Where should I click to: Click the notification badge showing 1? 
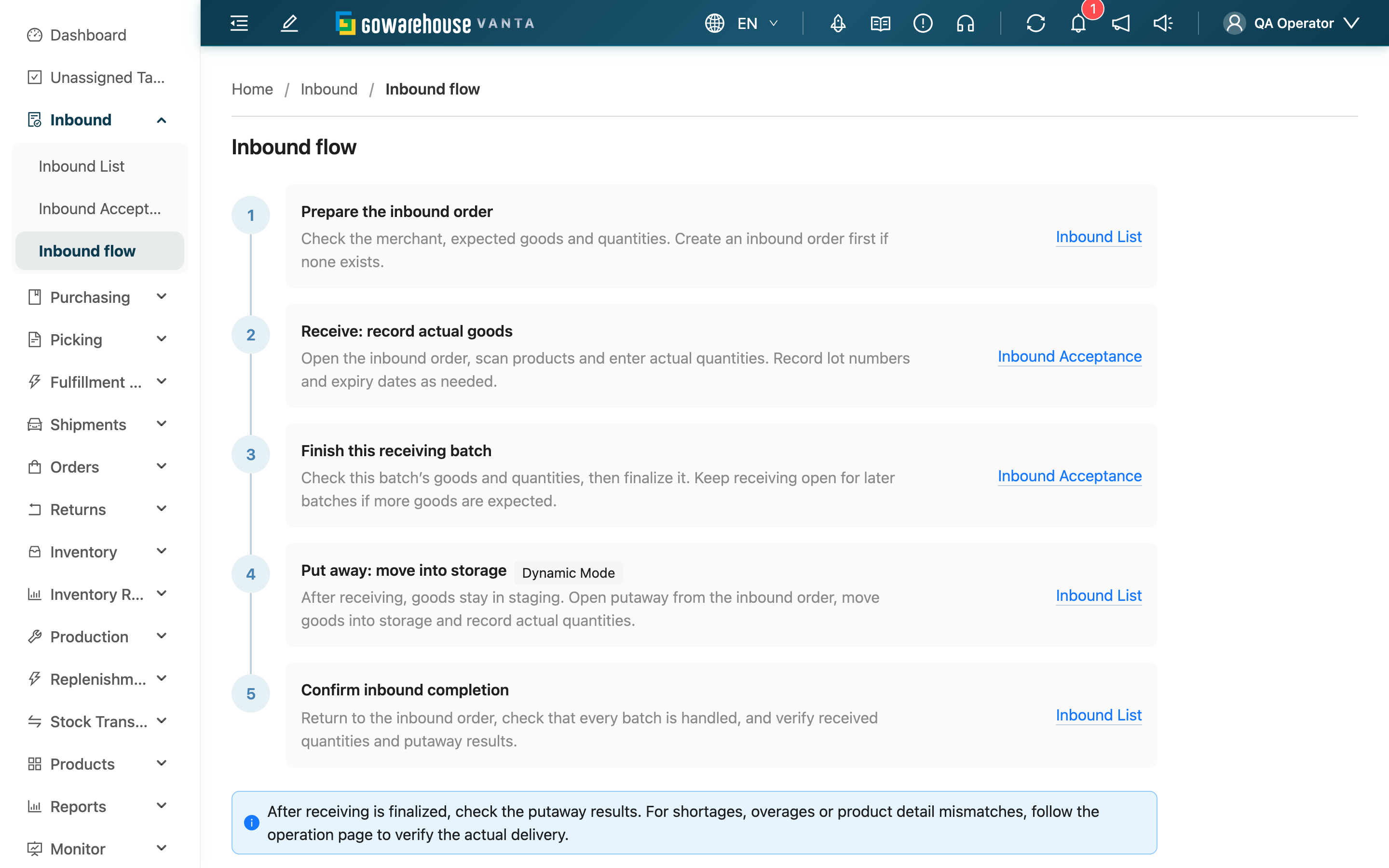click(x=1093, y=9)
